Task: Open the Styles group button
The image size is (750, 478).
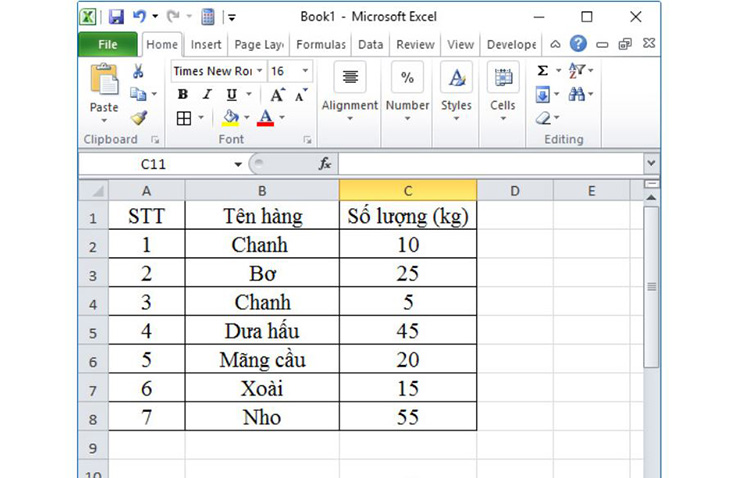Action: (x=456, y=92)
